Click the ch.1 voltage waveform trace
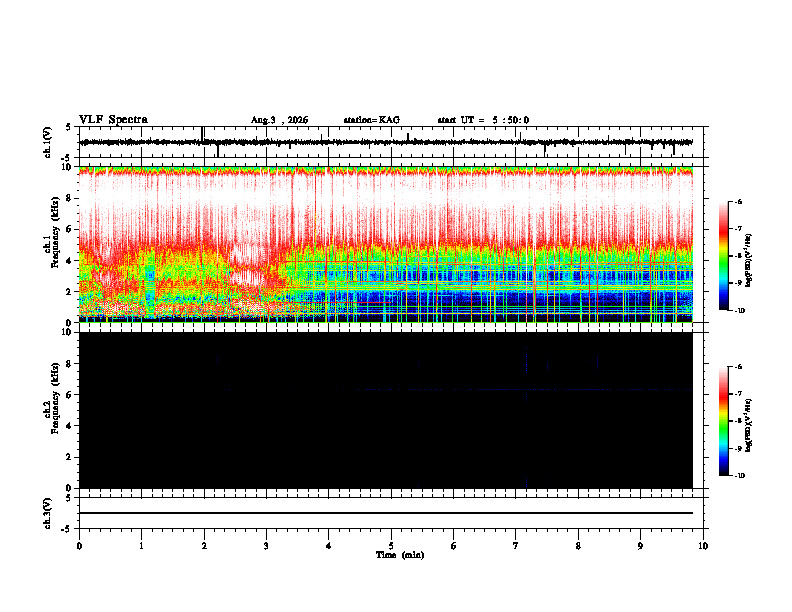Viewport: 792px width, 612px height. pos(386,142)
